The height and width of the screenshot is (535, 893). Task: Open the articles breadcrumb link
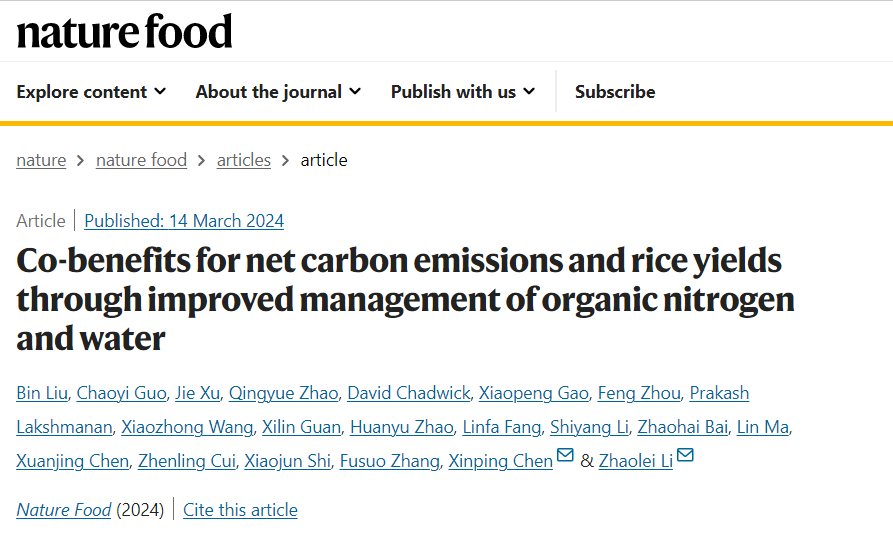coord(244,160)
